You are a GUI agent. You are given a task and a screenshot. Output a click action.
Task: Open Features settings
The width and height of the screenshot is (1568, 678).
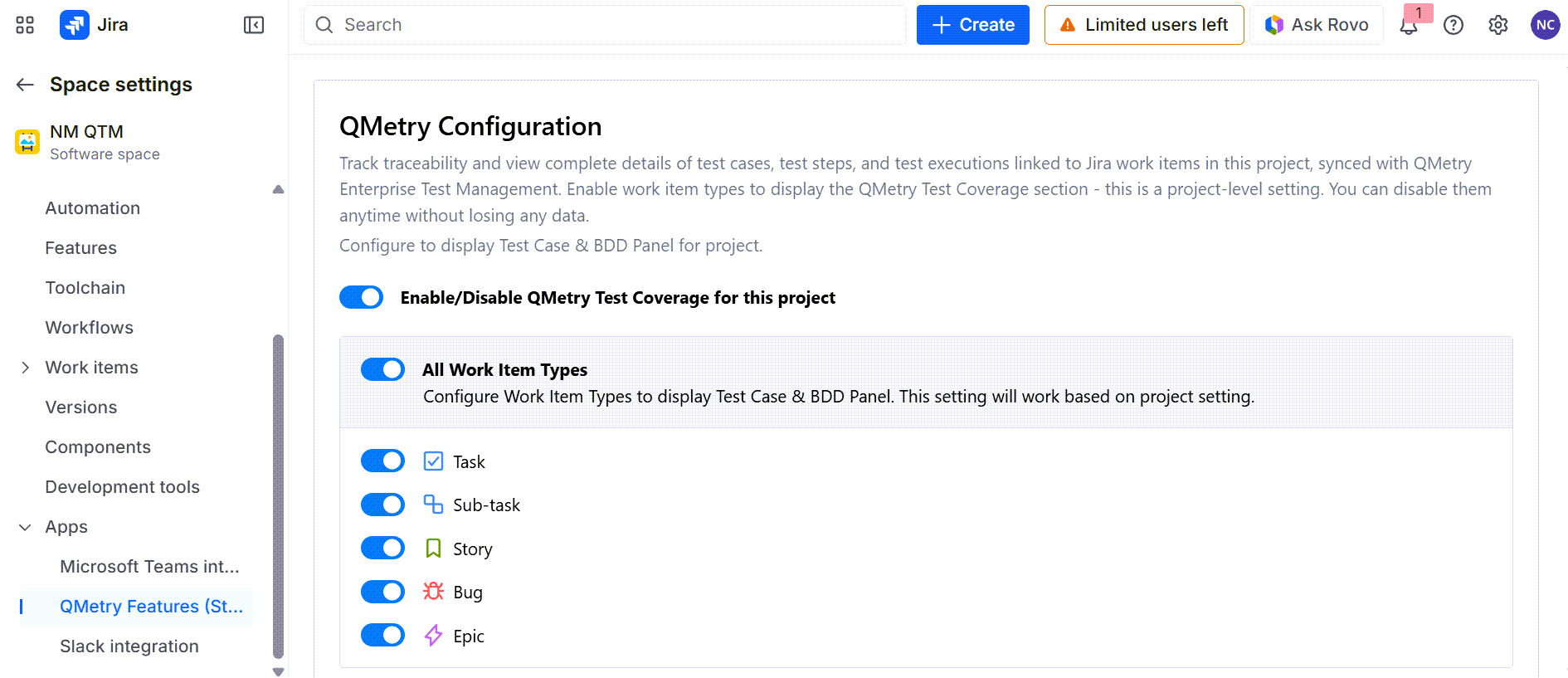80,248
